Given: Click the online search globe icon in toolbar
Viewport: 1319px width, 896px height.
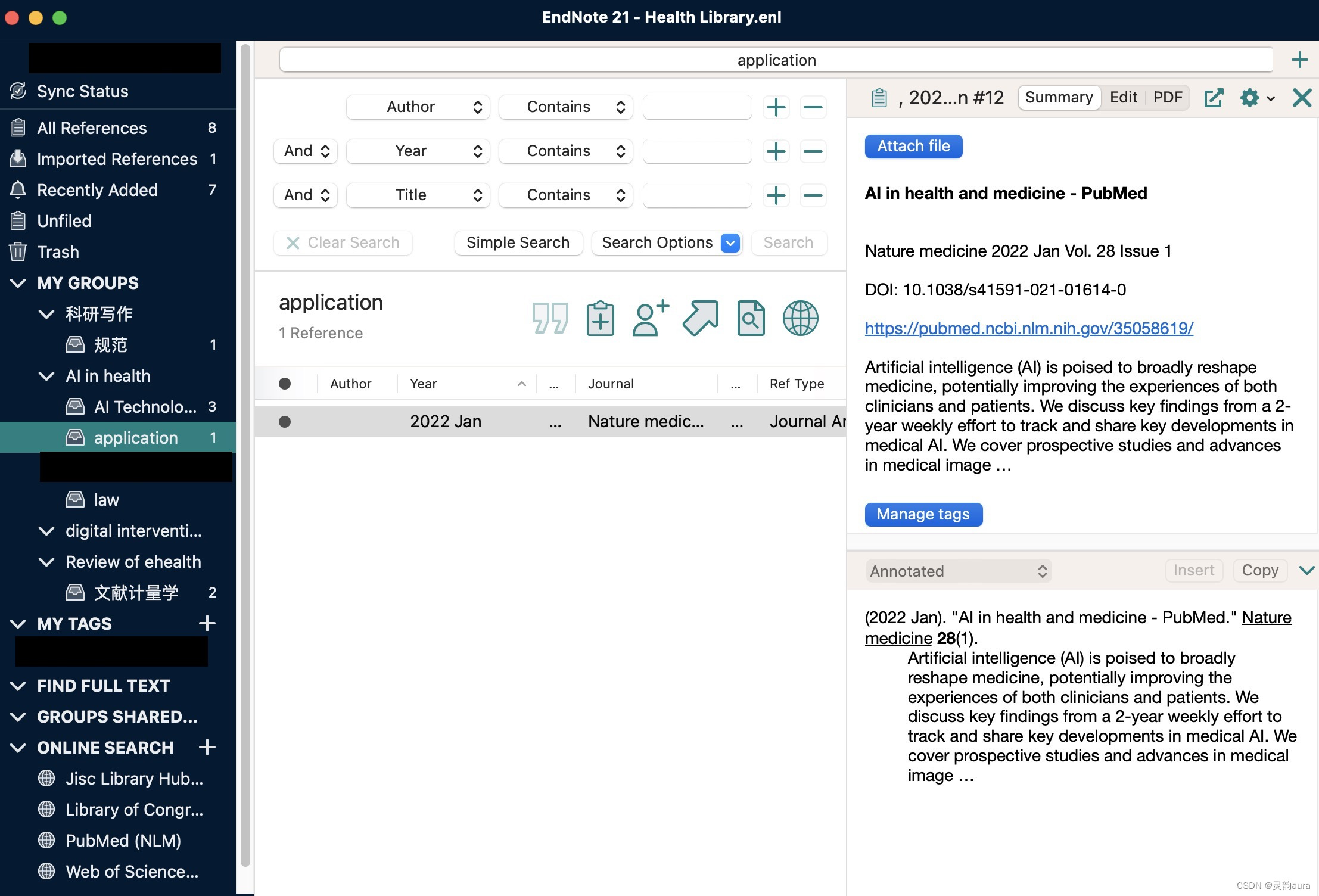Looking at the screenshot, I should [x=800, y=318].
